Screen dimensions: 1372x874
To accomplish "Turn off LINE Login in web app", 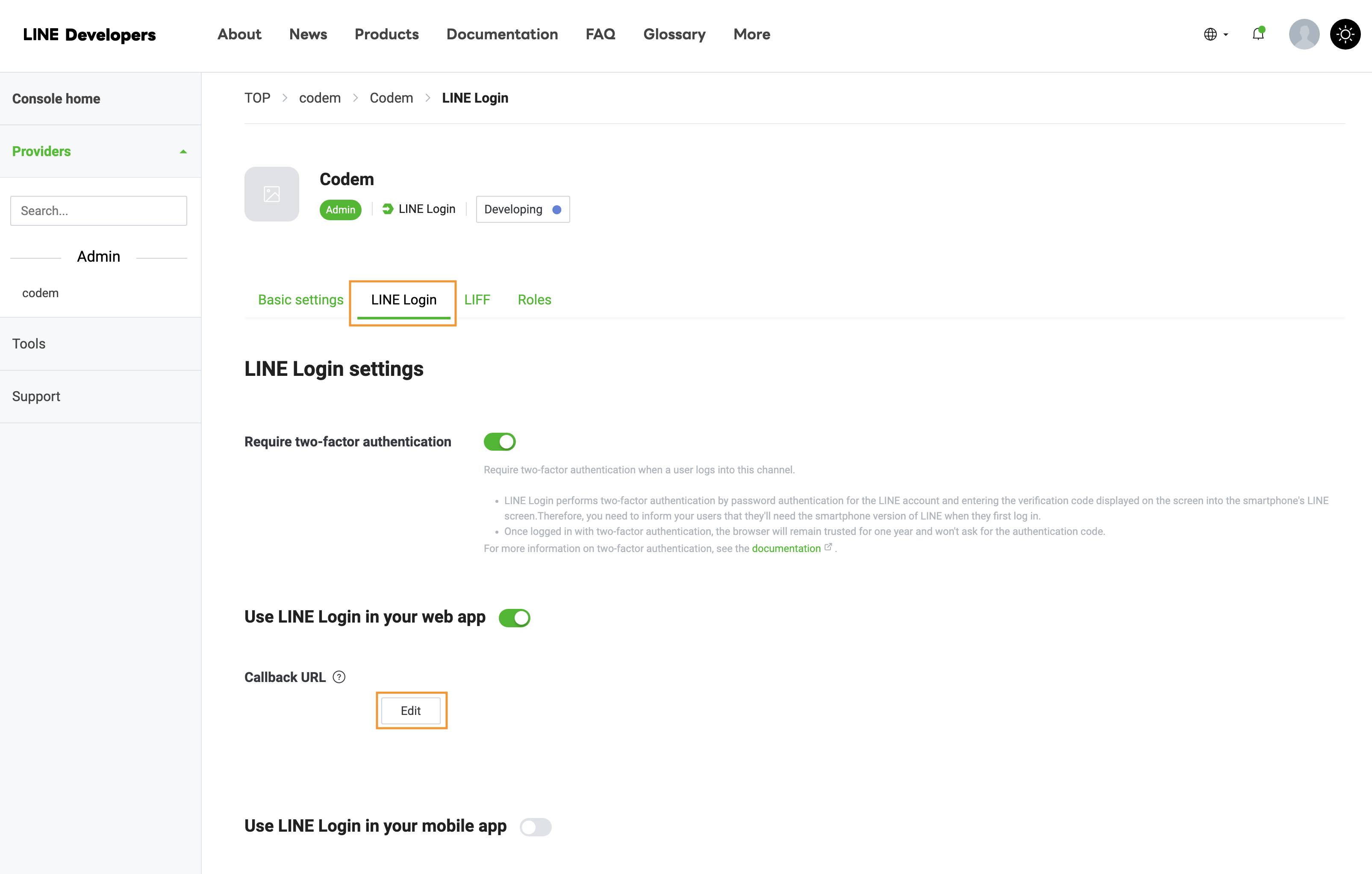I will click(515, 617).
